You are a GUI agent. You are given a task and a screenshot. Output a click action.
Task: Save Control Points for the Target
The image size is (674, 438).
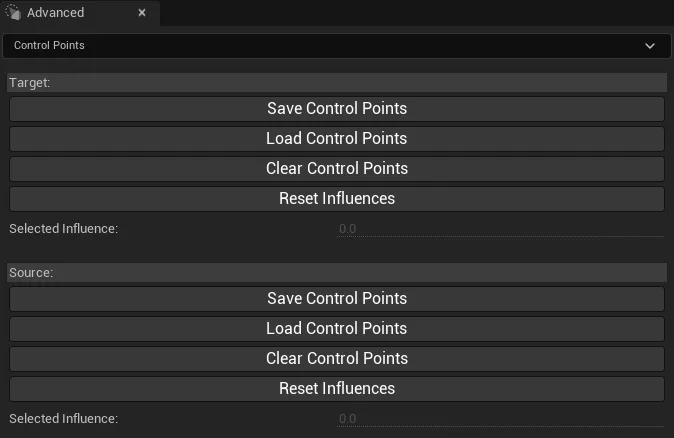(337, 109)
